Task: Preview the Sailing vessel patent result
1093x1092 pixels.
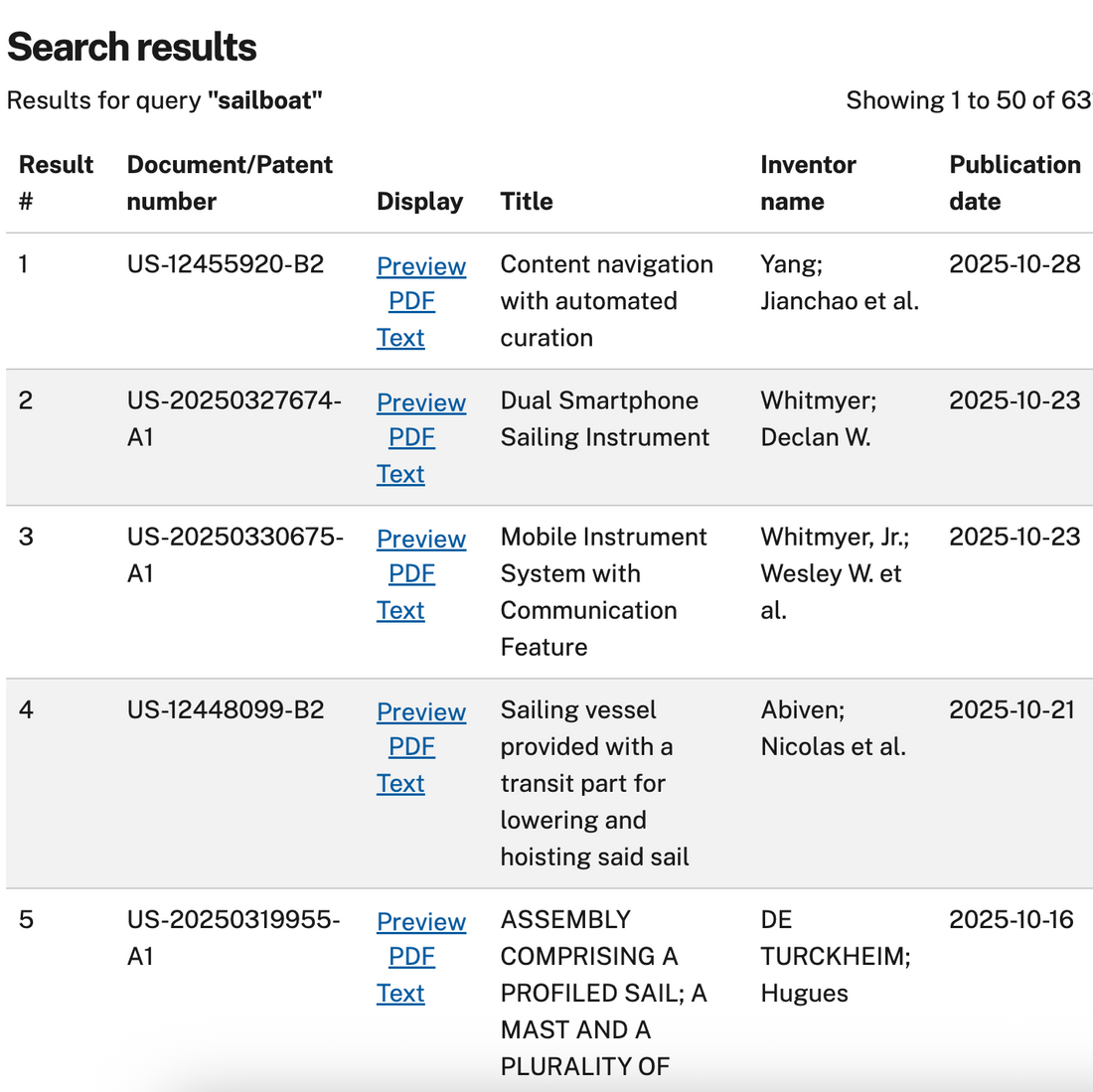Action: coord(420,711)
